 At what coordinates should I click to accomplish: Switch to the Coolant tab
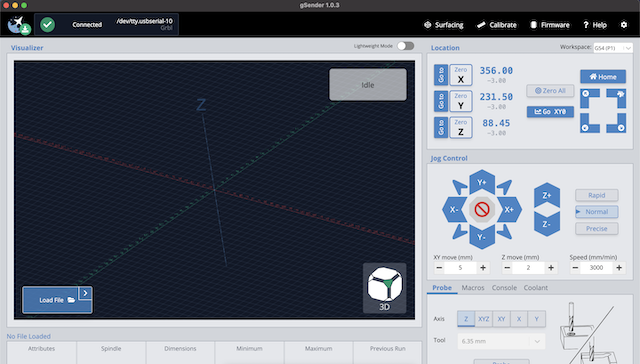[536, 288]
